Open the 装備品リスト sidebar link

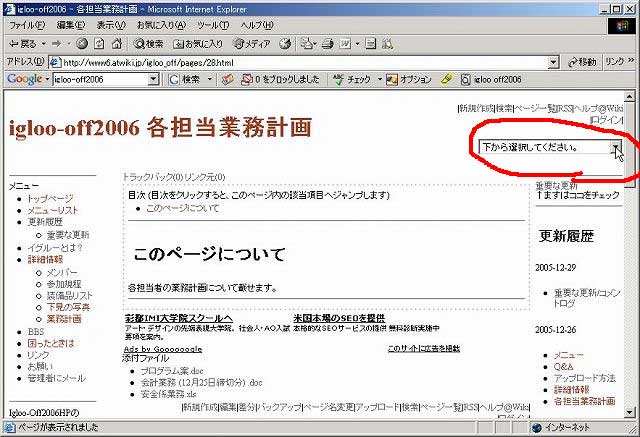tap(69, 296)
